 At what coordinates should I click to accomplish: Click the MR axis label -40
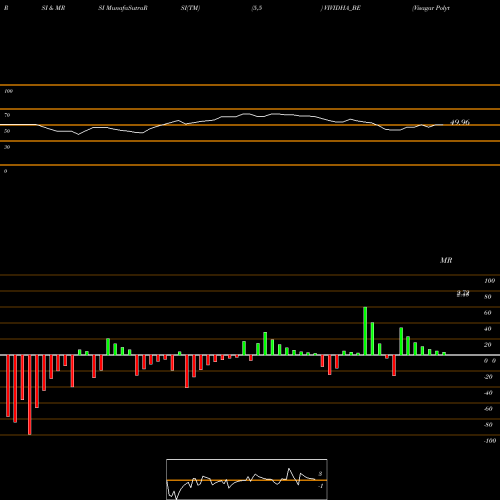coord(488,393)
